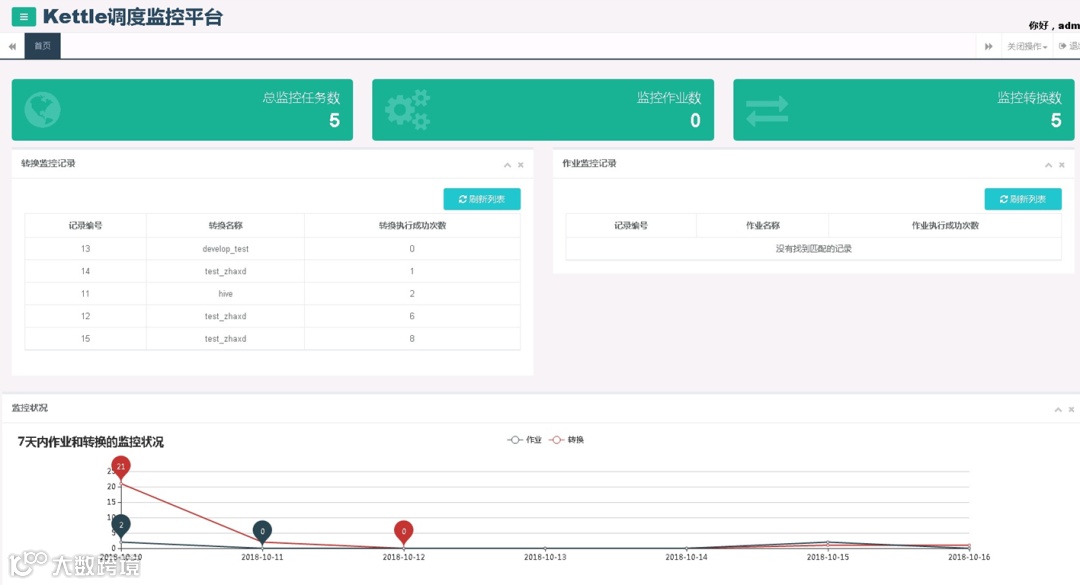Toggle the green hamburger menu button
The image size is (1080, 585).
pos(23,17)
